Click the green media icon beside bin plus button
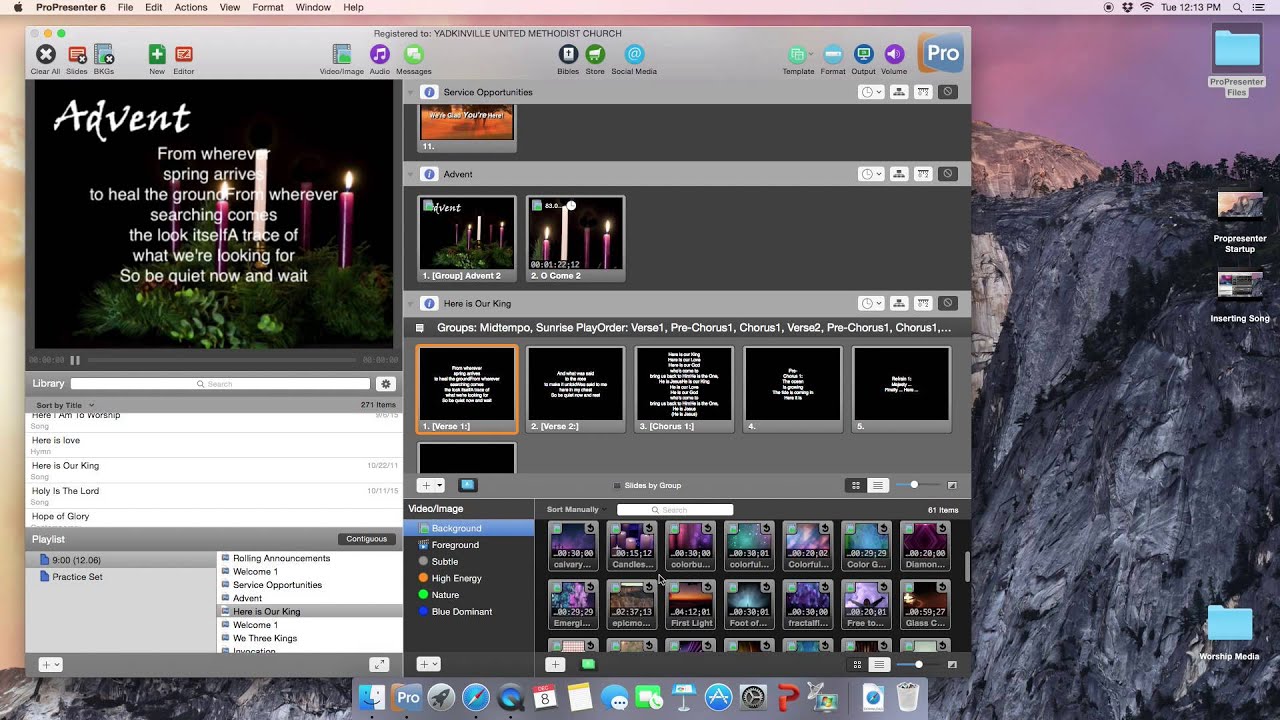Screen dimensions: 1280x720 pos(588,664)
